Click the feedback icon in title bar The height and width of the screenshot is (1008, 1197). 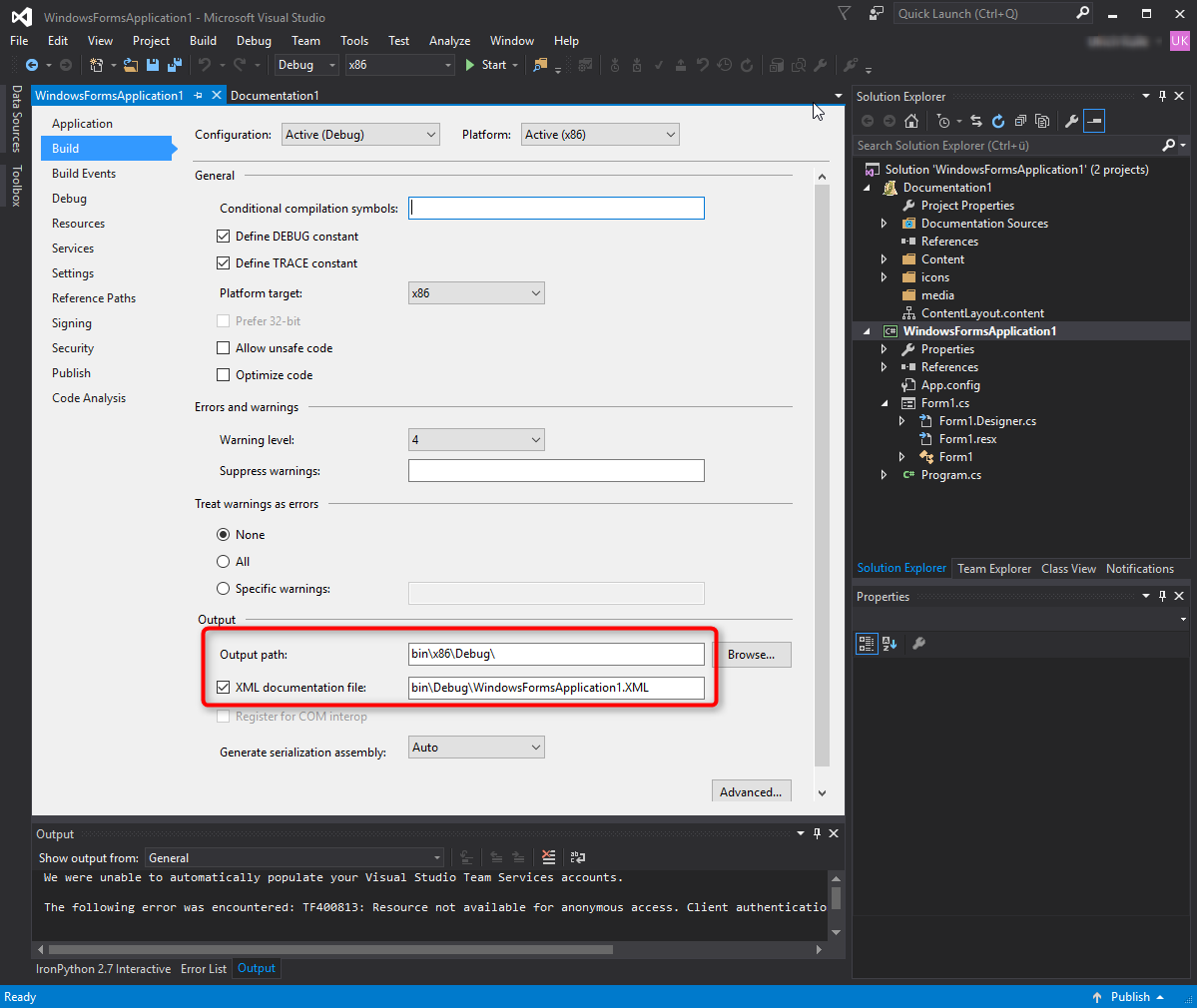coord(876,14)
